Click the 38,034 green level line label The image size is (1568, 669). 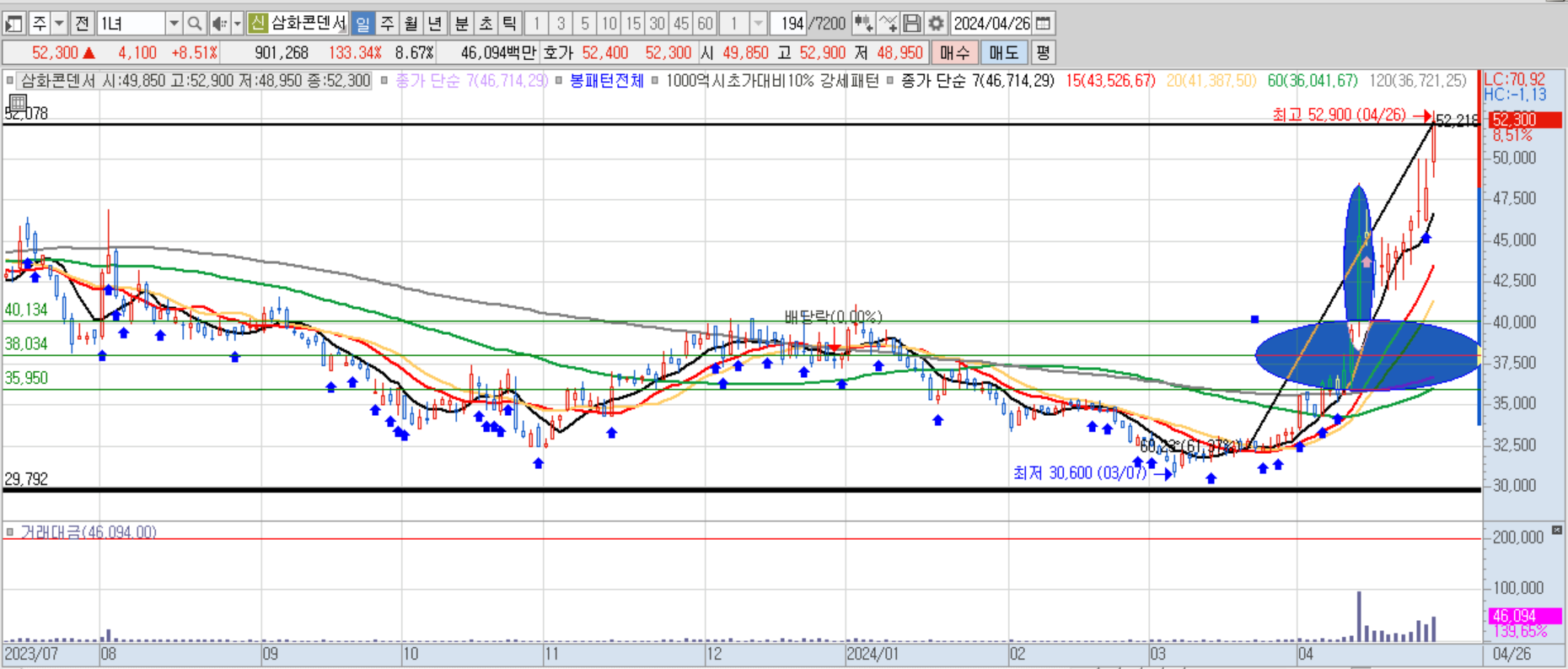coord(26,344)
